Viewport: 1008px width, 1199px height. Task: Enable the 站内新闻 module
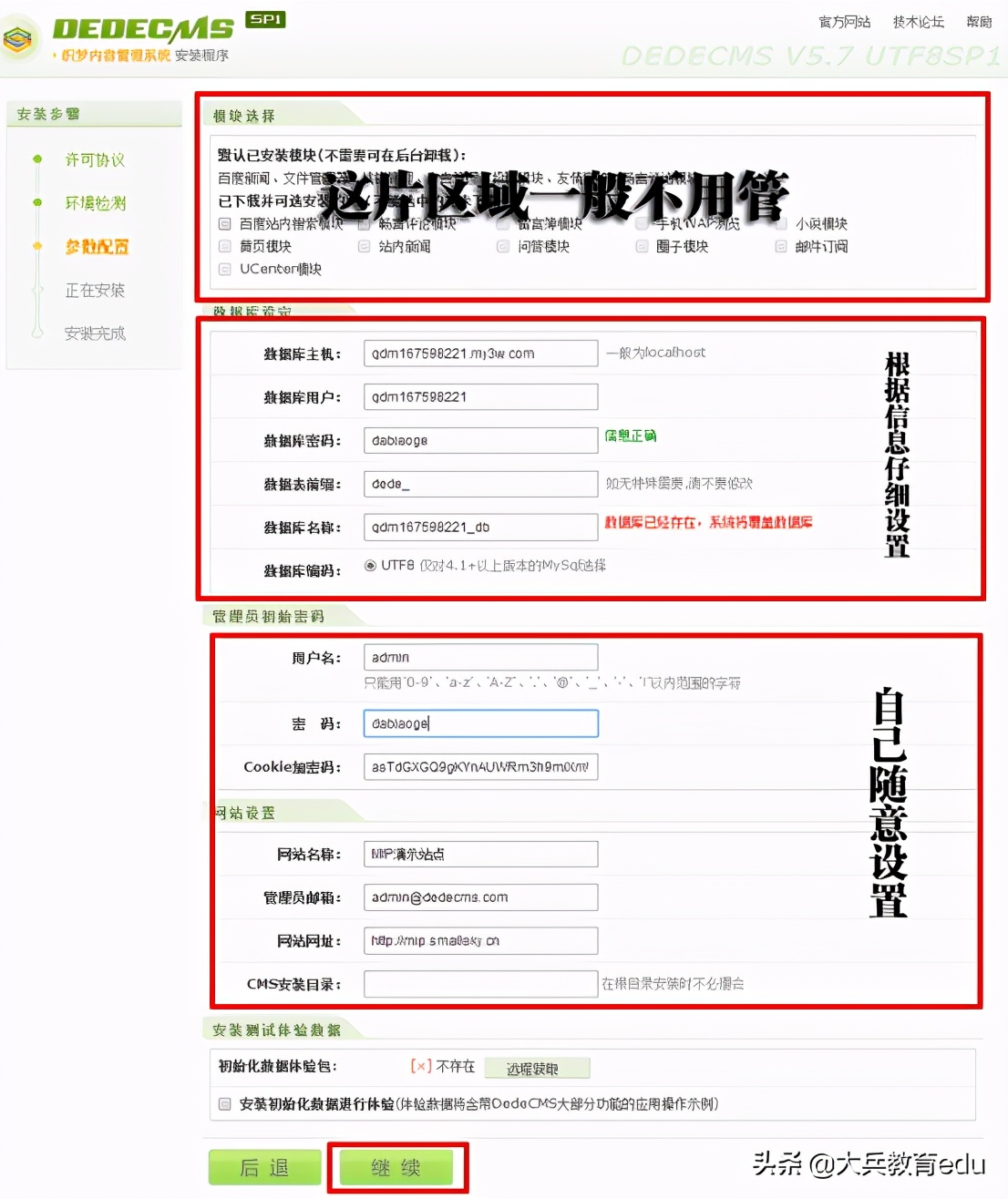pyautogui.click(x=364, y=246)
